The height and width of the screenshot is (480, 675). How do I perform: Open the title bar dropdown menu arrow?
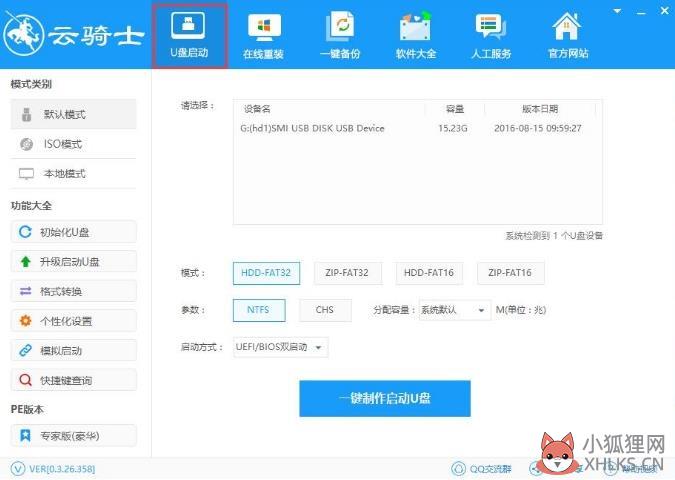[x=617, y=11]
